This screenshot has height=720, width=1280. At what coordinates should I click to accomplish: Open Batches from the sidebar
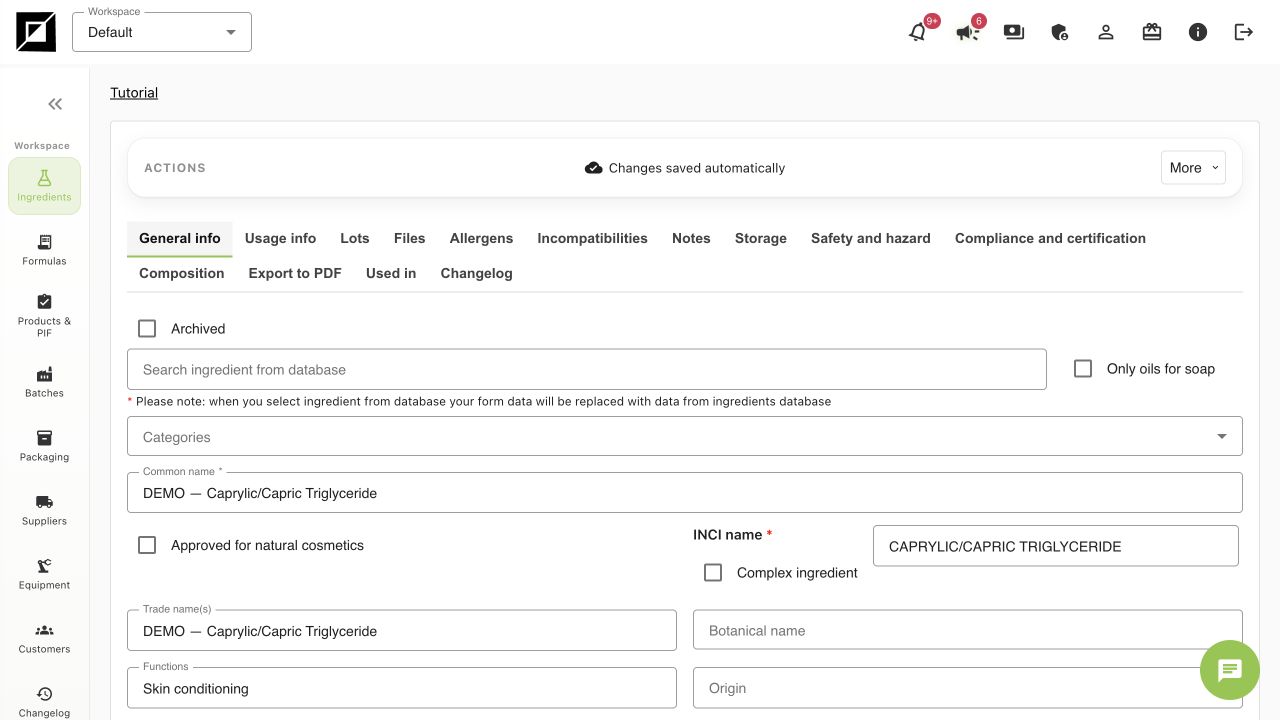point(44,382)
